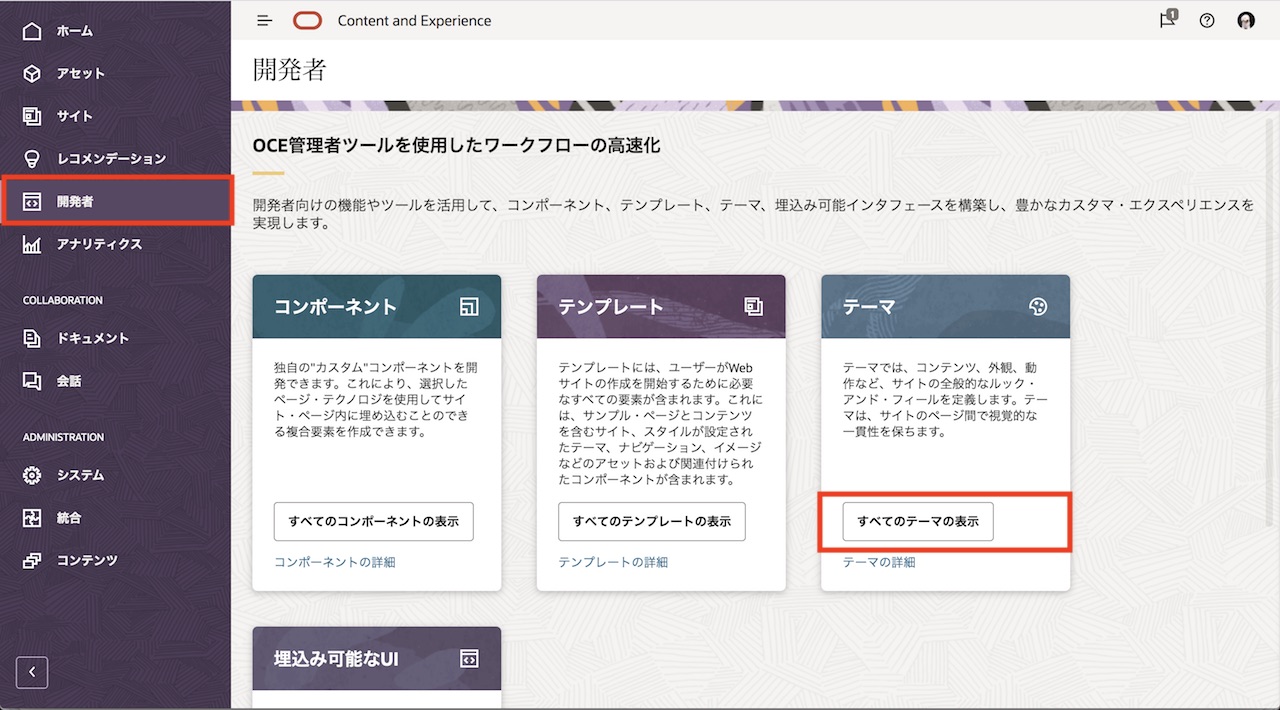Open Analytics via chart icon
This screenshot has width=1280, height=710.
(32, 244)
